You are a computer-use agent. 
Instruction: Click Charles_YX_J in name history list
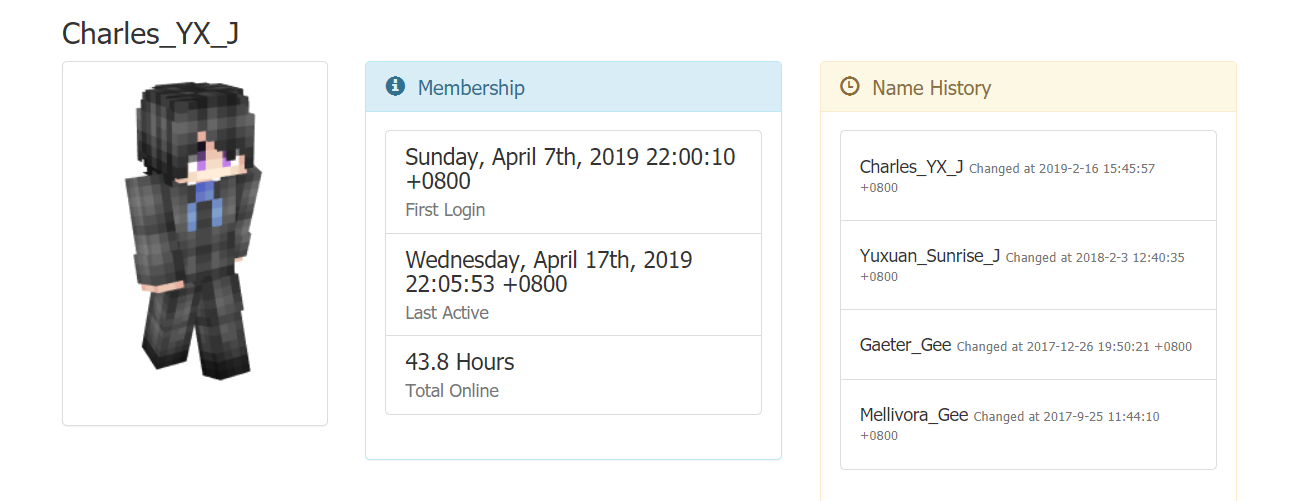tap(911, 167)
